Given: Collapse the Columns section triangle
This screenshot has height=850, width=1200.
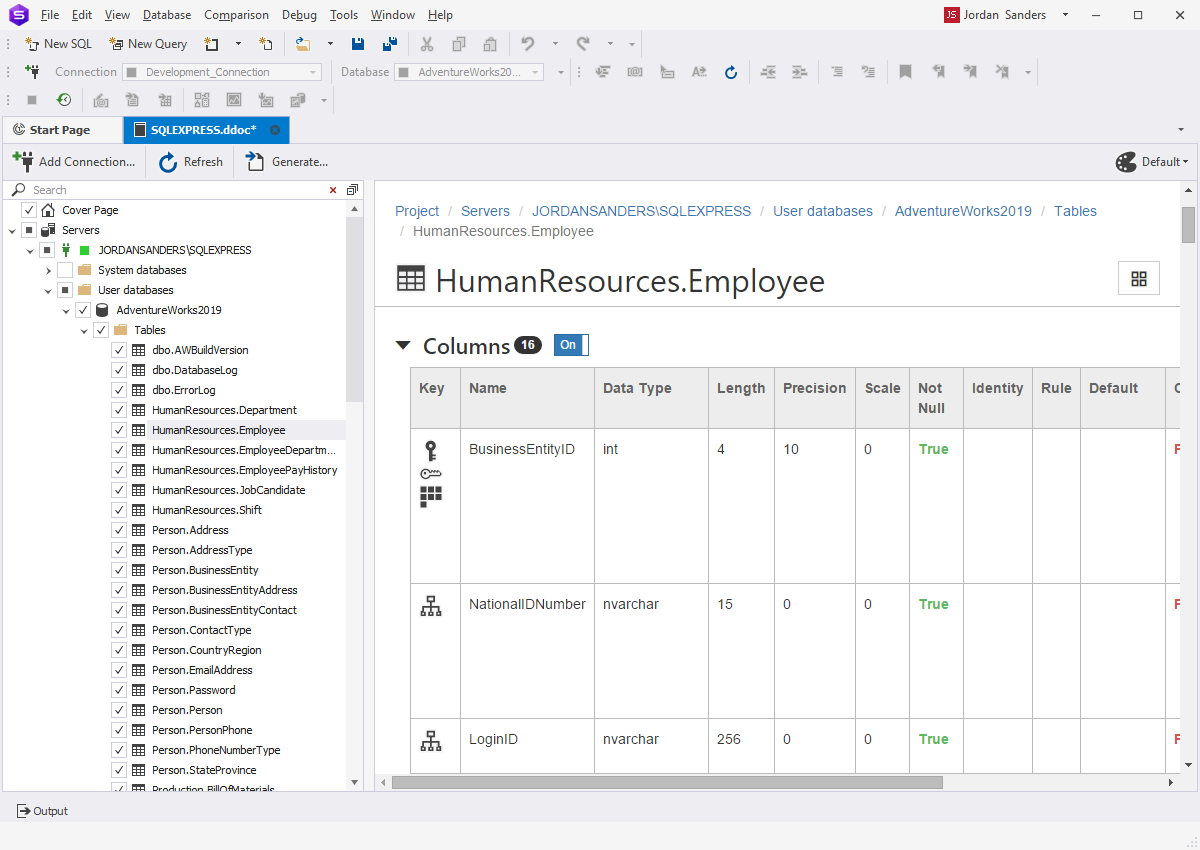Looking at the screenshot, I should (x=403, y=346).
